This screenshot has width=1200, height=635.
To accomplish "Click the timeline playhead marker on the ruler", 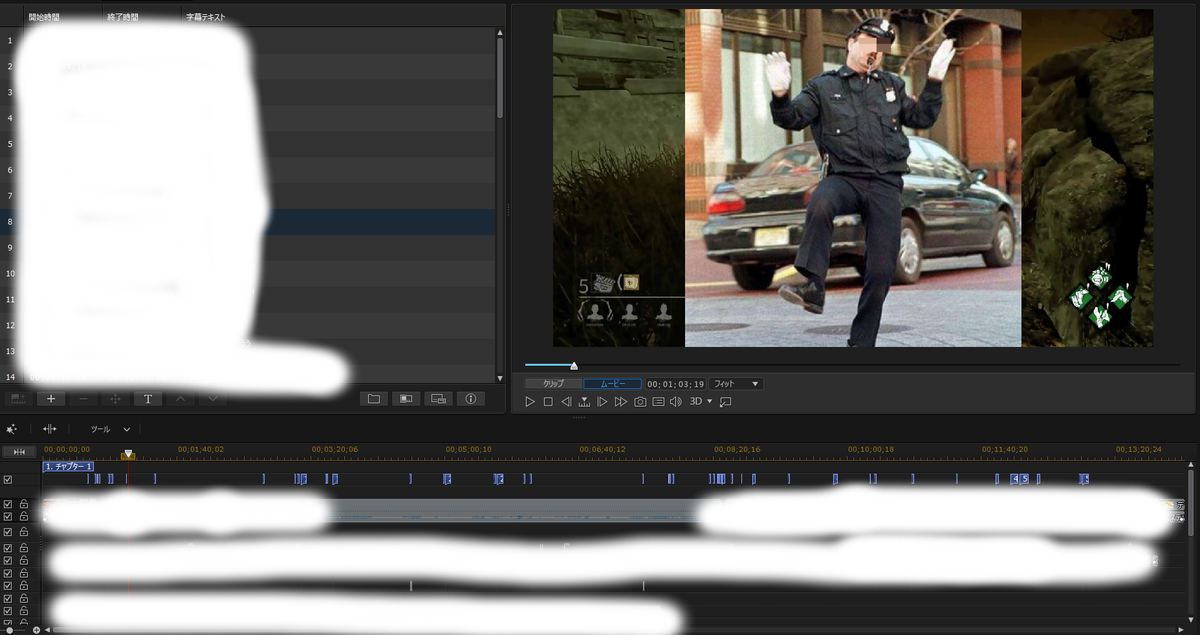I will coord(128,455).
